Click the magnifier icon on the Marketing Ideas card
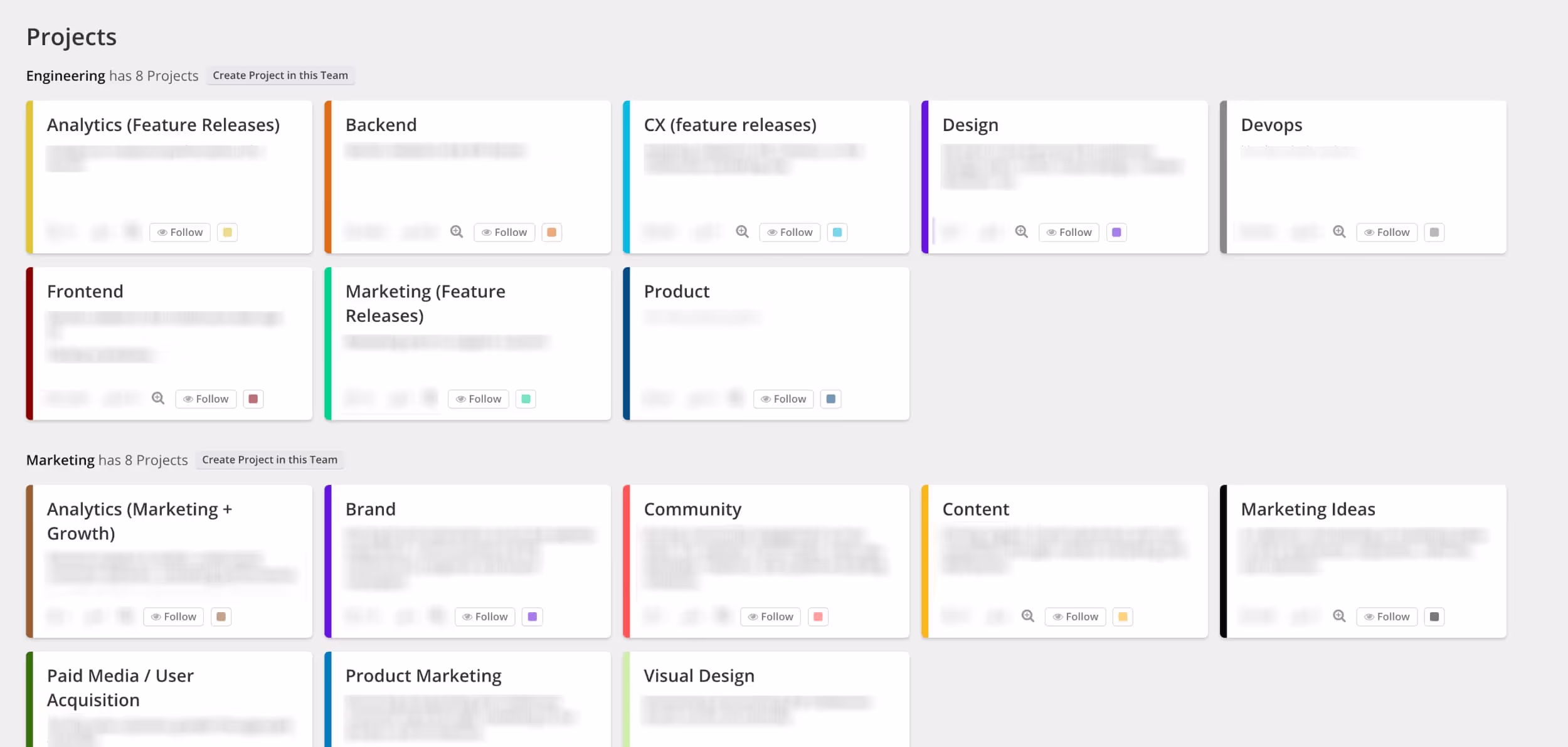The height and width of the screenshot is (747, 1568). coord(1339,617)
